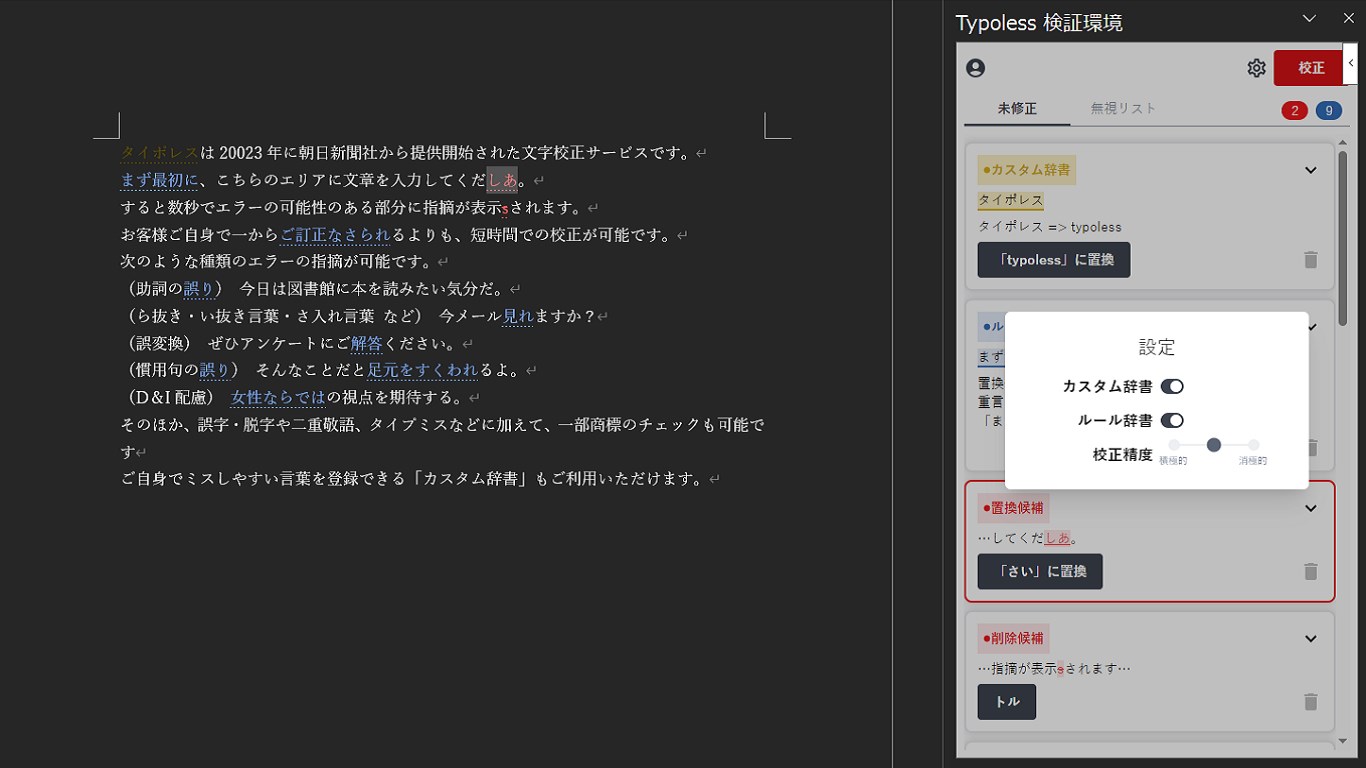Set 校正精度 slider to middle handle
Viewport: 1366px width, 768px height.
click(1214, 445)
